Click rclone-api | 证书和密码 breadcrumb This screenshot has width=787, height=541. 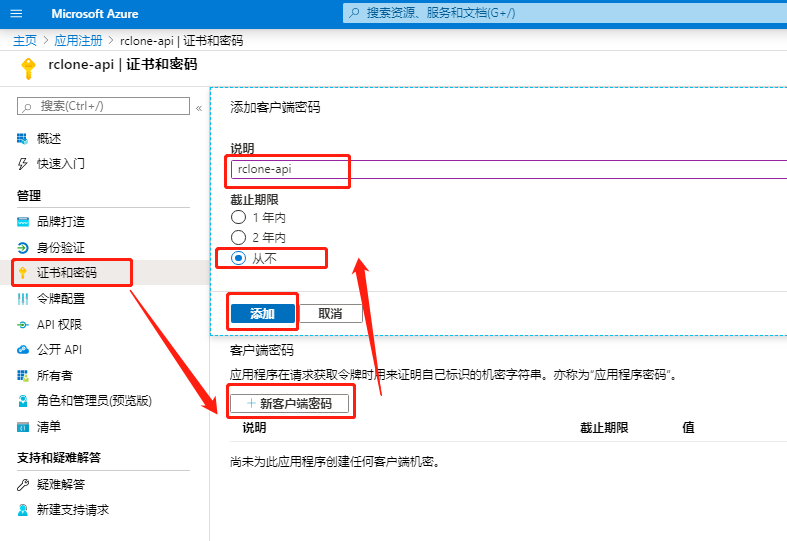[182, 41]
